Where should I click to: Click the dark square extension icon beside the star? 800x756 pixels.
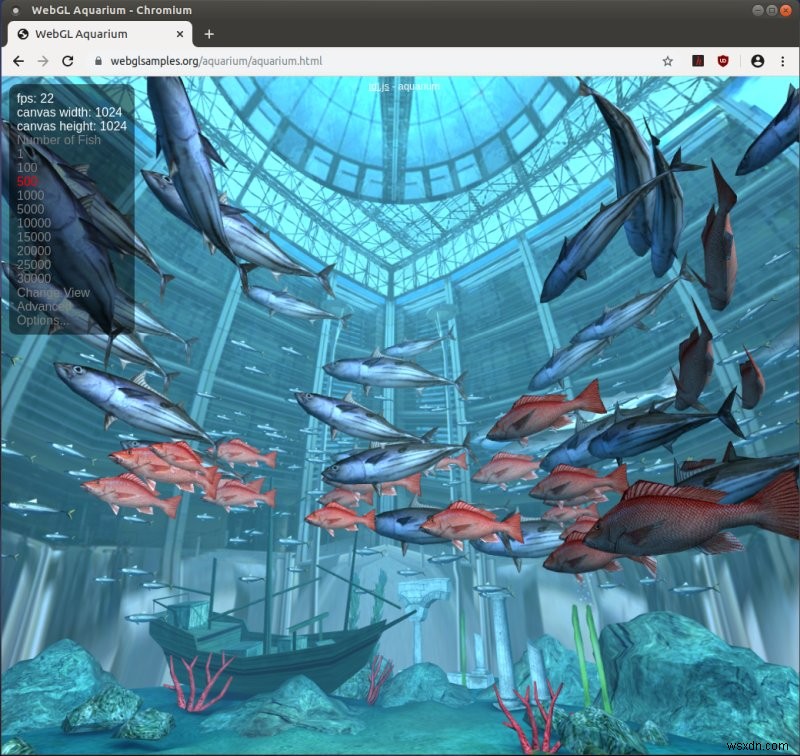point(697,61)
